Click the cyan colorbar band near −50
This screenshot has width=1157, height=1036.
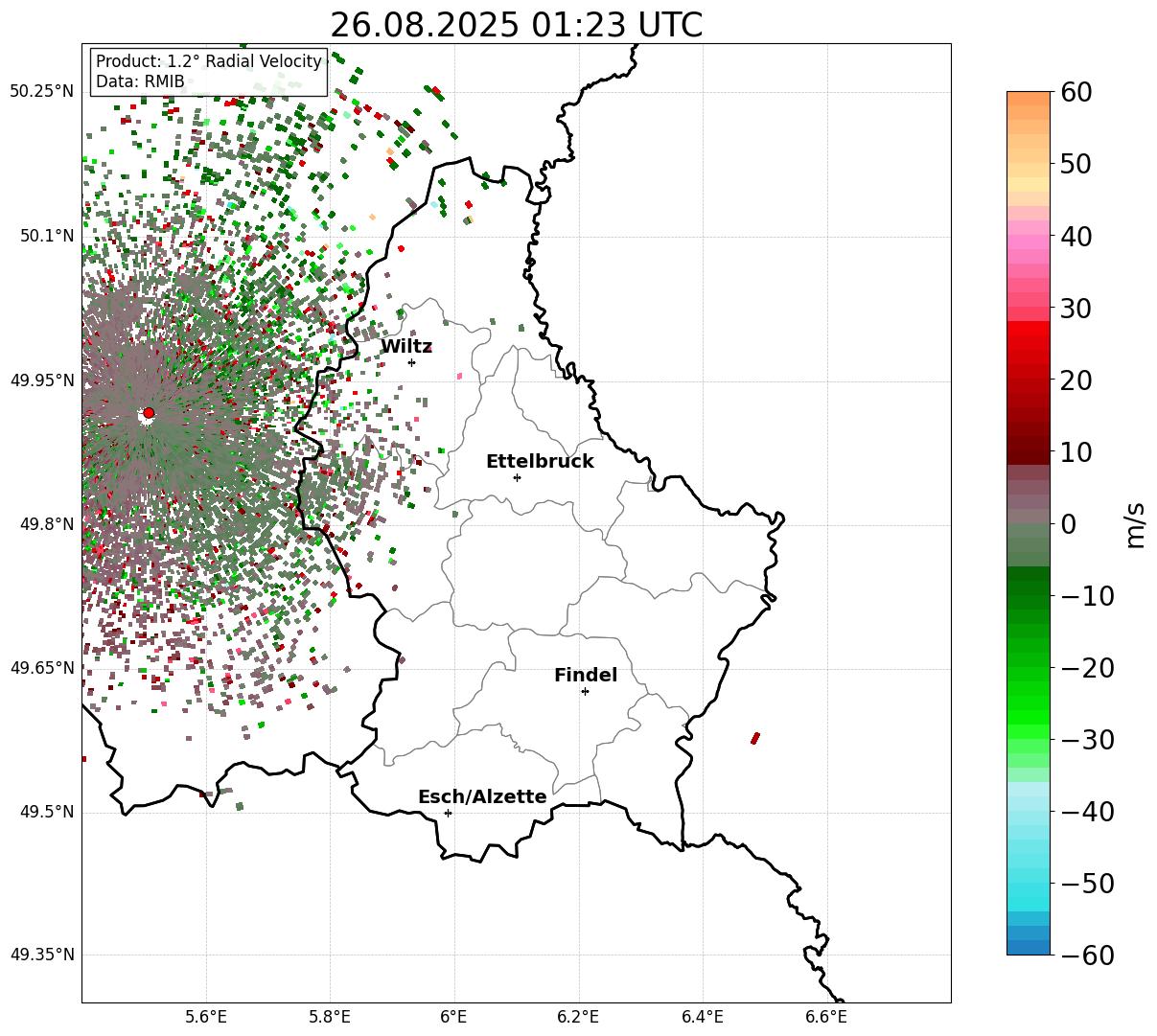point(1029,891)
